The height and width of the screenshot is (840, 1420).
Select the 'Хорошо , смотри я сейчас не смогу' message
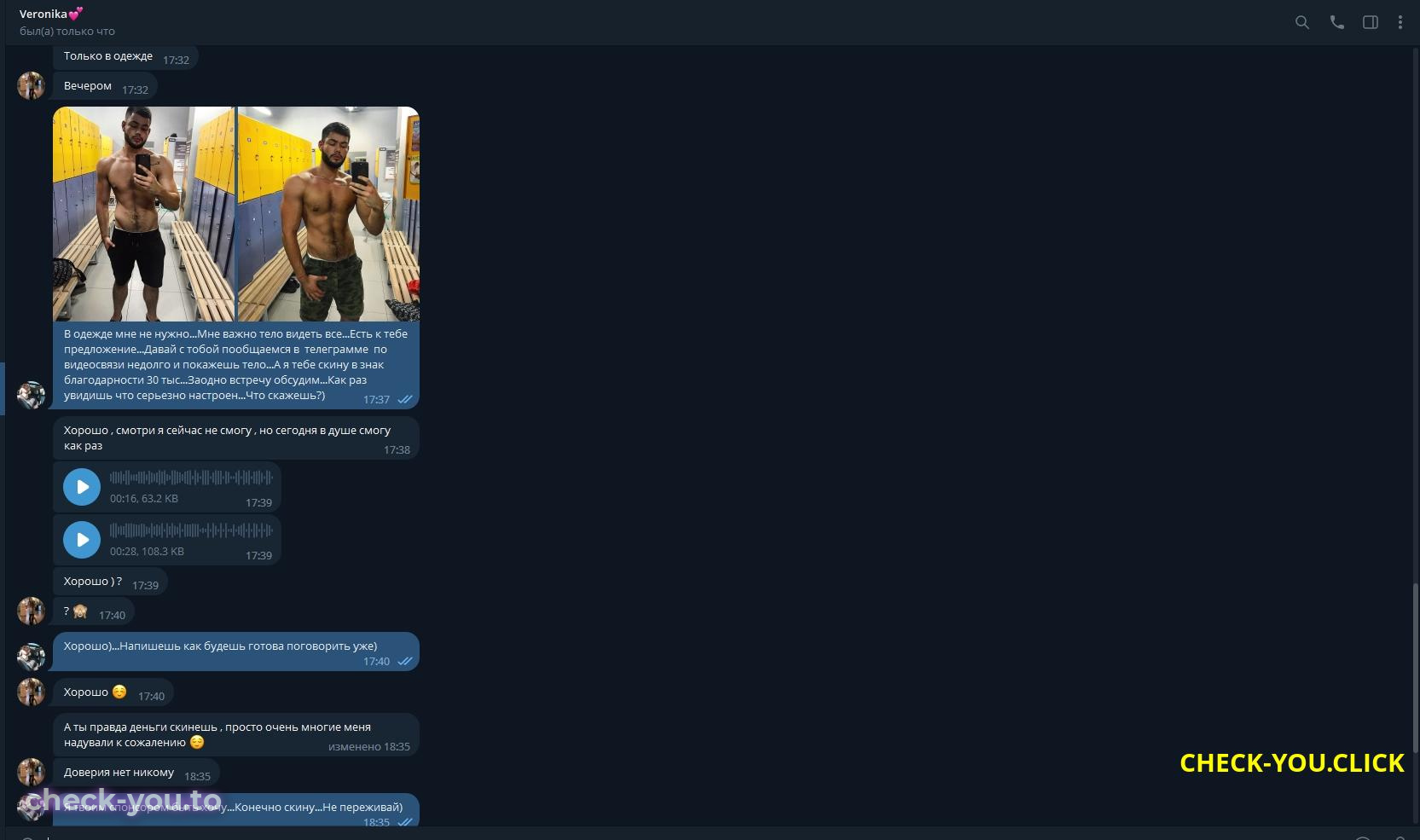point(236,438)
